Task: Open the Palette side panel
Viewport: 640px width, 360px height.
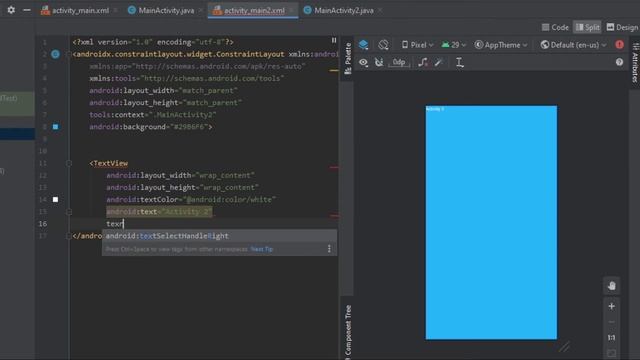Action: point(348,58)
